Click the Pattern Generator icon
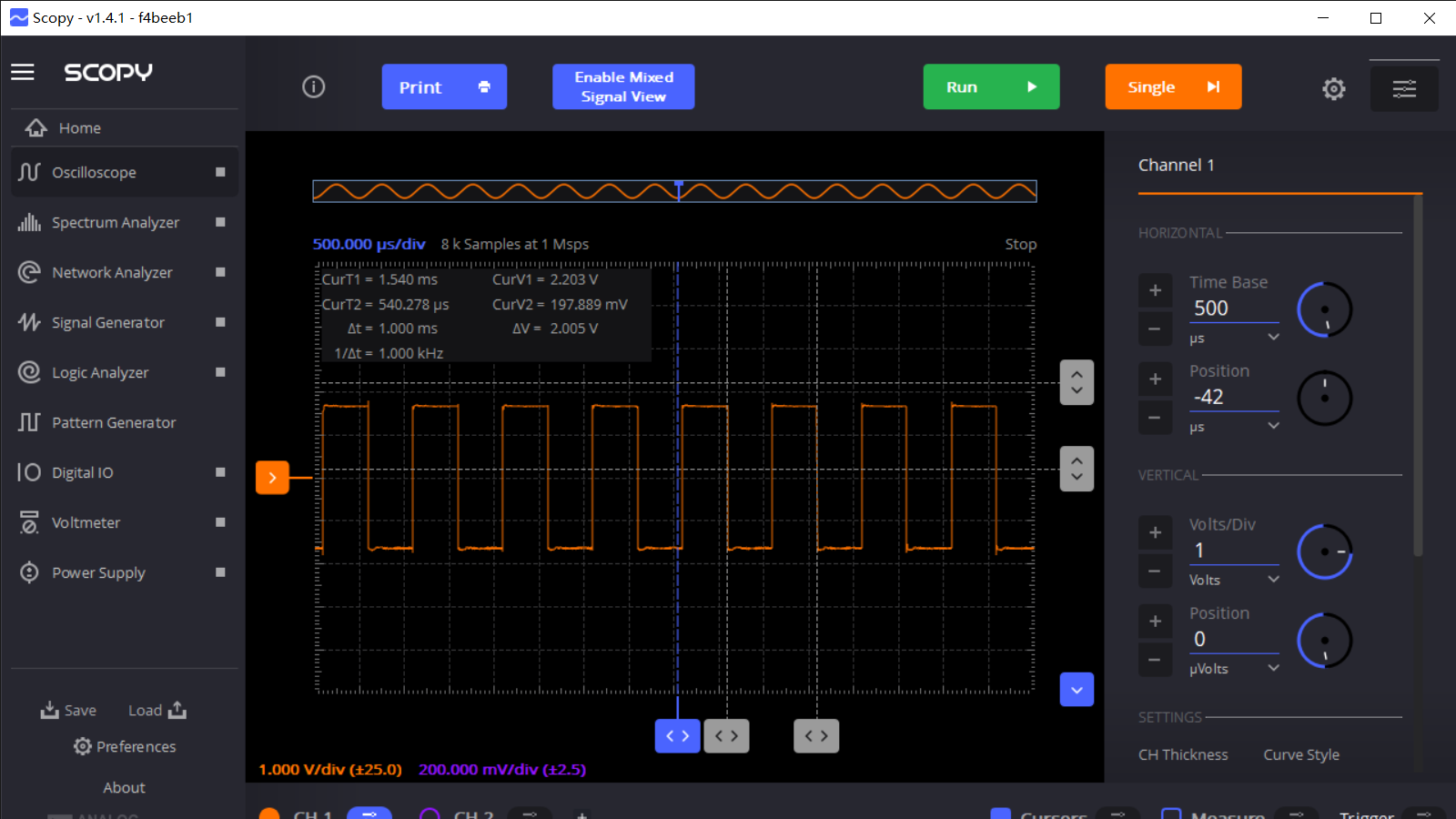 [29, 422]
